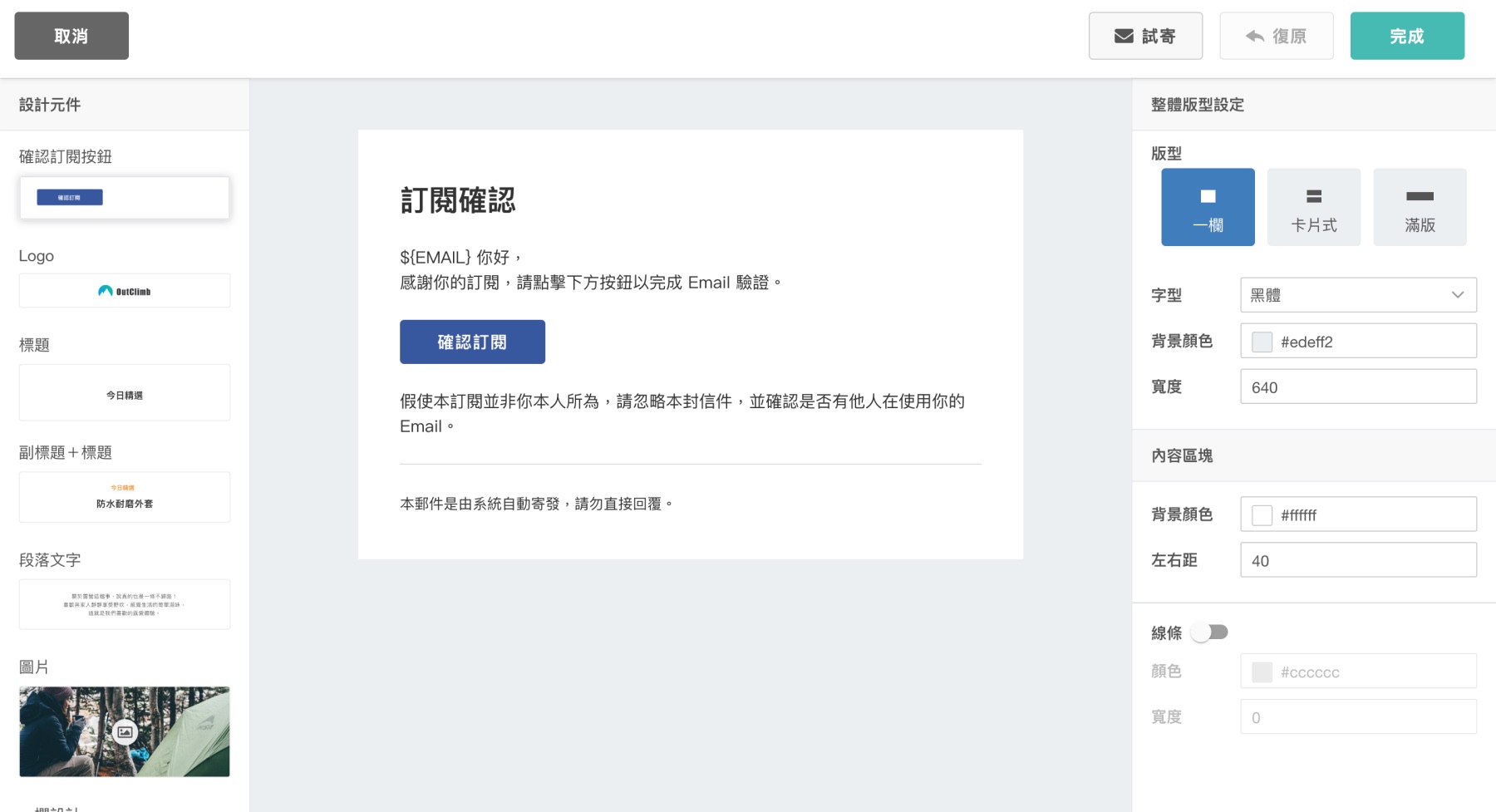This screenshot has height=812, width=1496.
Task: Send a test email with 試寄
Action: pyautogui.click(x=1145, y=36)
